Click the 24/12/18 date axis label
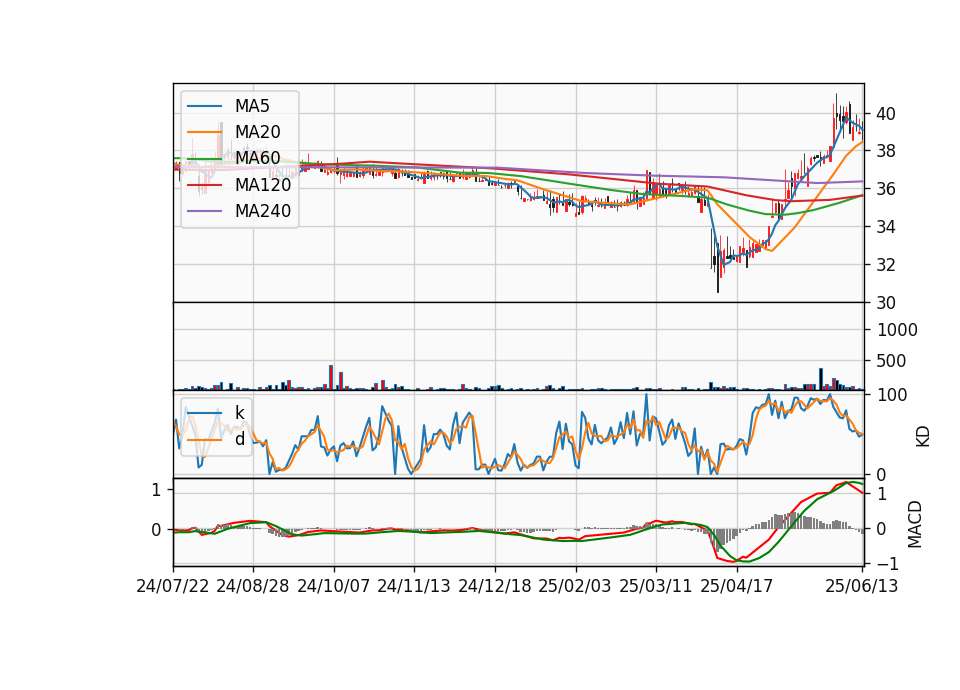This screenshot has width=960, height=690. coord(495,586)
